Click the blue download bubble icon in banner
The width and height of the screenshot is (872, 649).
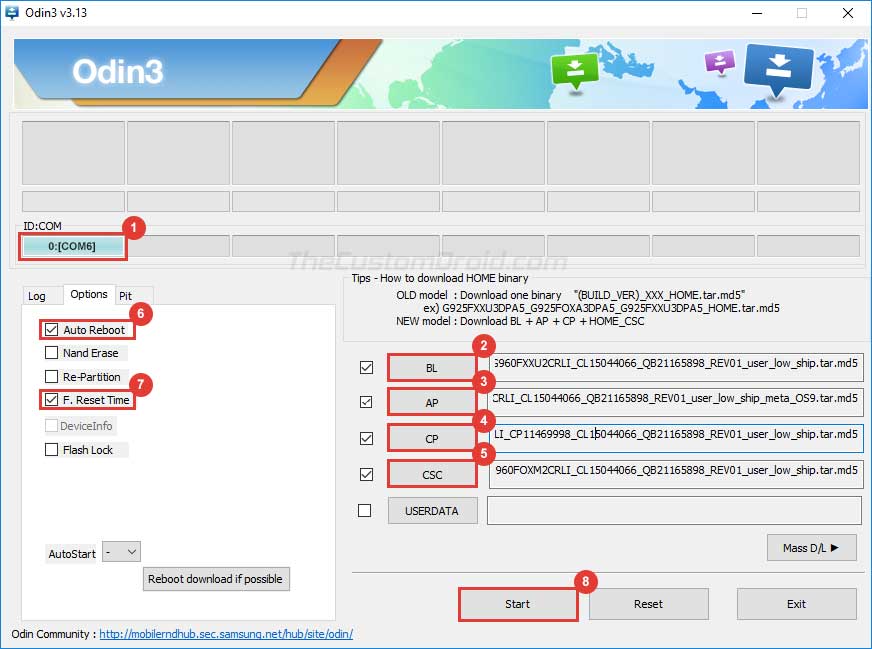[778, 70]
